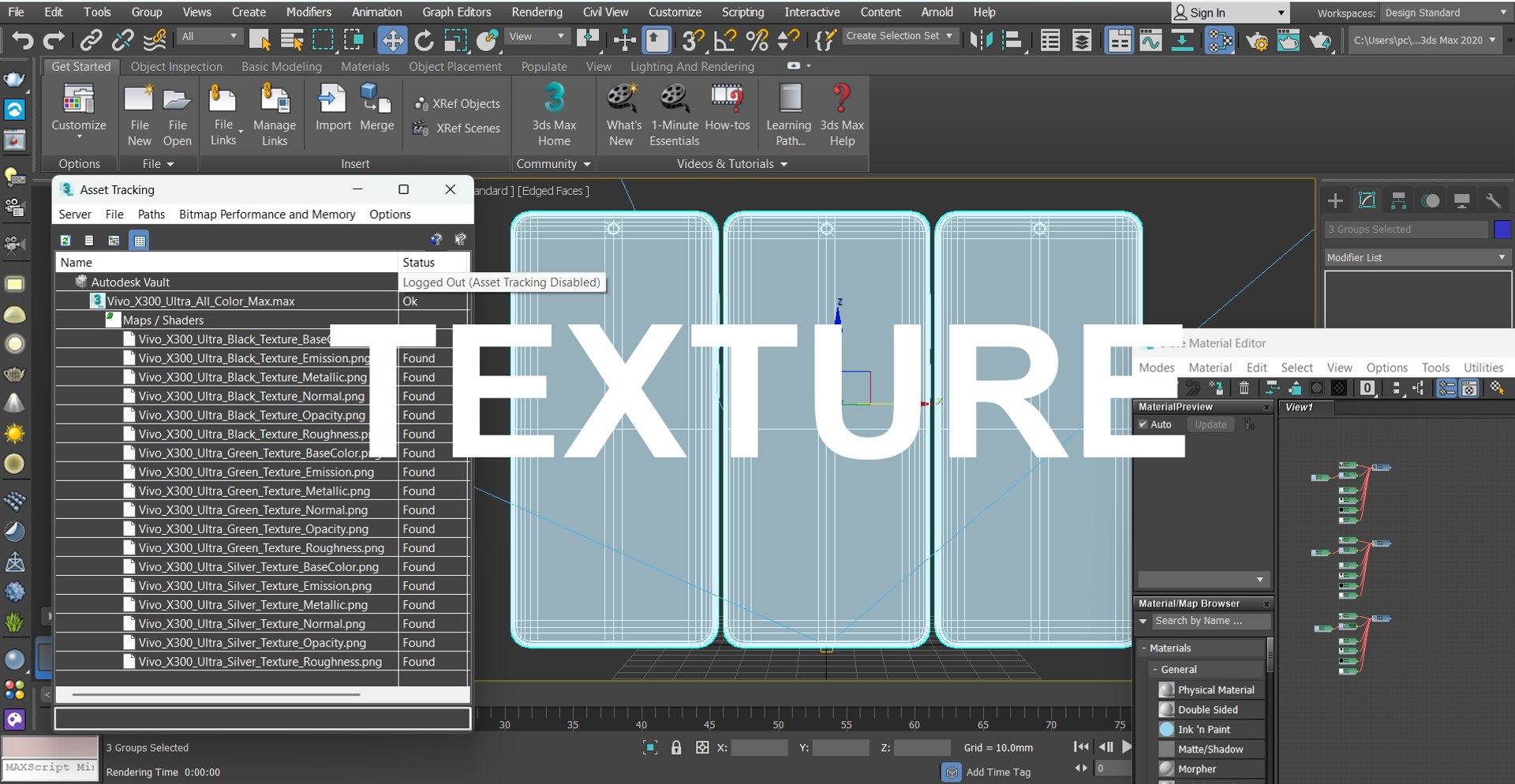1515x784 pixels.
Task: Open the Workspaces Design Standard dropdown
Action: [1445, 13]
